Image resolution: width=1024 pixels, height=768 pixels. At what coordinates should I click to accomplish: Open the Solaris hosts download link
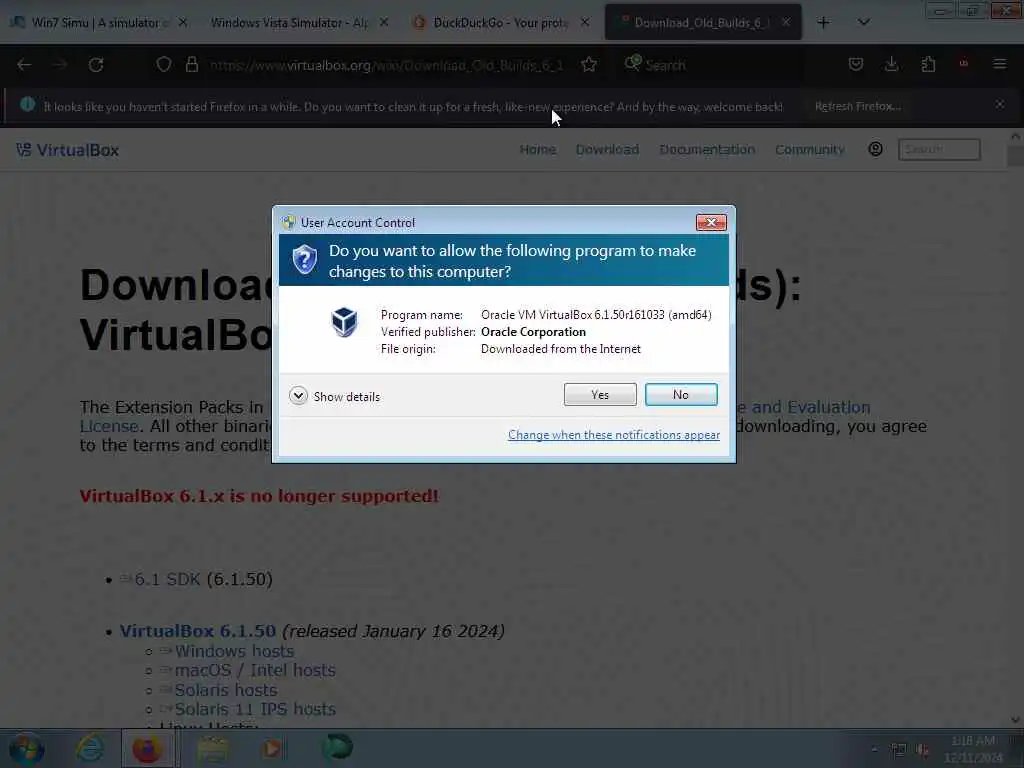[x=226, y=690]
